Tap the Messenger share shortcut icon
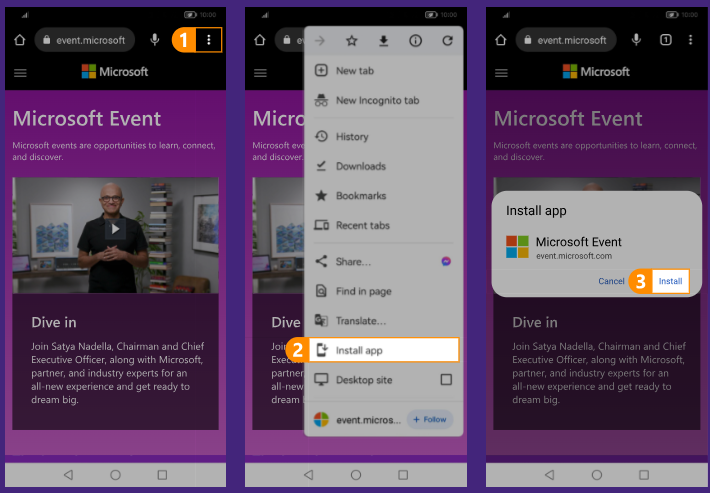Image resolution: width=710 pixels, height=493 pixels. (x=446, y=261)
